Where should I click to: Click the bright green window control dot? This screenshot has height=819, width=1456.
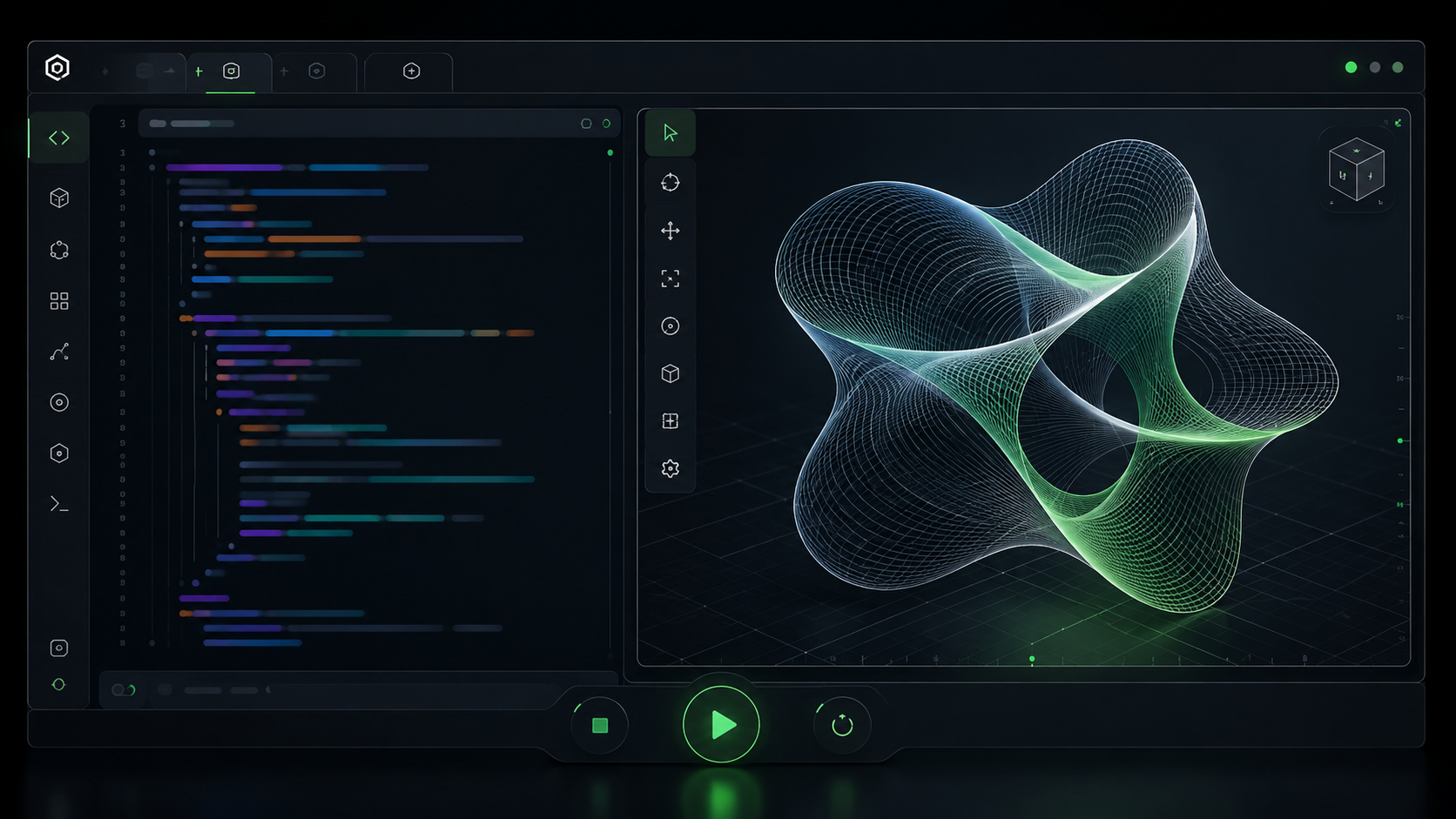coord(1351,67)
